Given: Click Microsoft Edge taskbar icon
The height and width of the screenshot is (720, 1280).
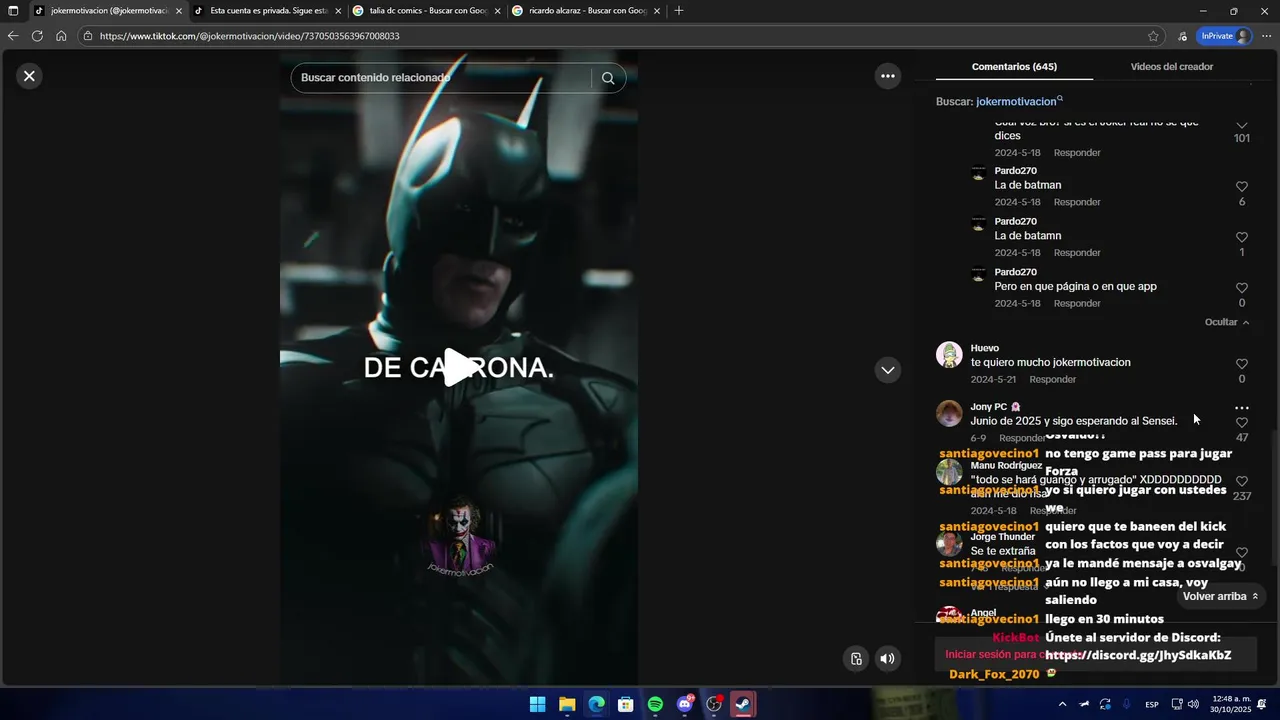Looking at the screenshot, I should click(x=596, y=704).
